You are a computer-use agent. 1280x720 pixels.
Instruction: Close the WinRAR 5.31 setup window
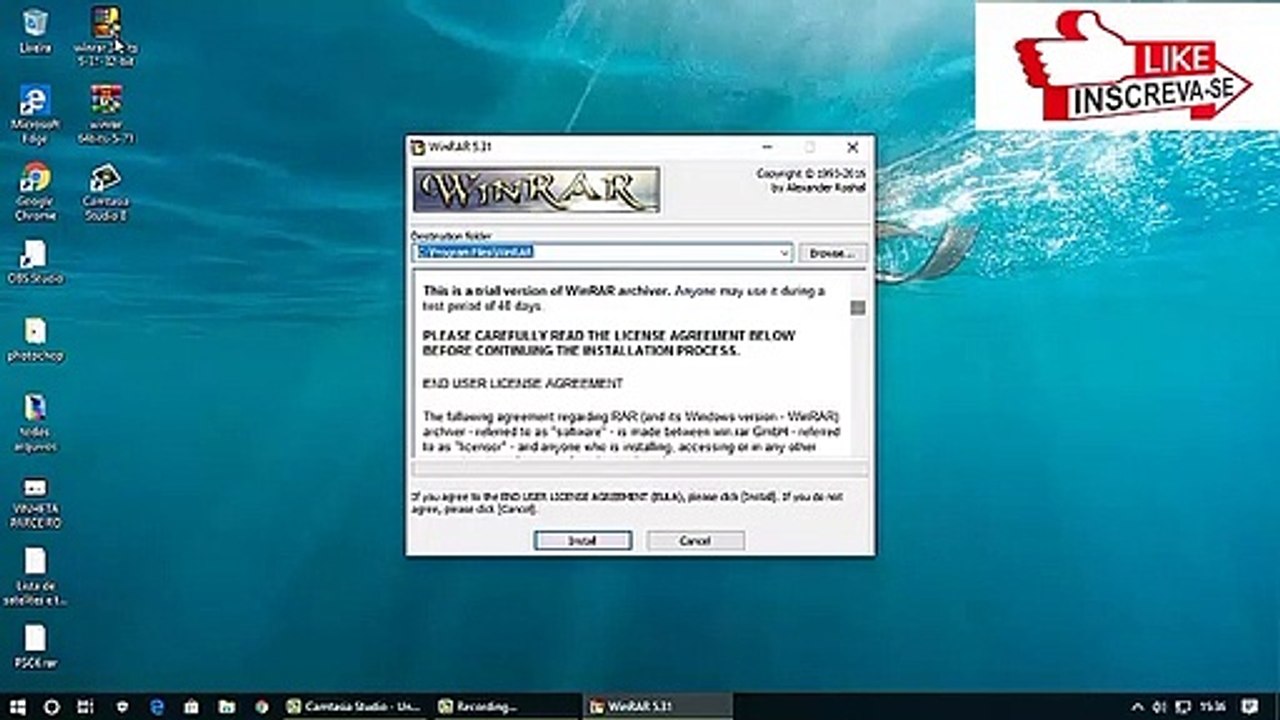coord(852,147)
